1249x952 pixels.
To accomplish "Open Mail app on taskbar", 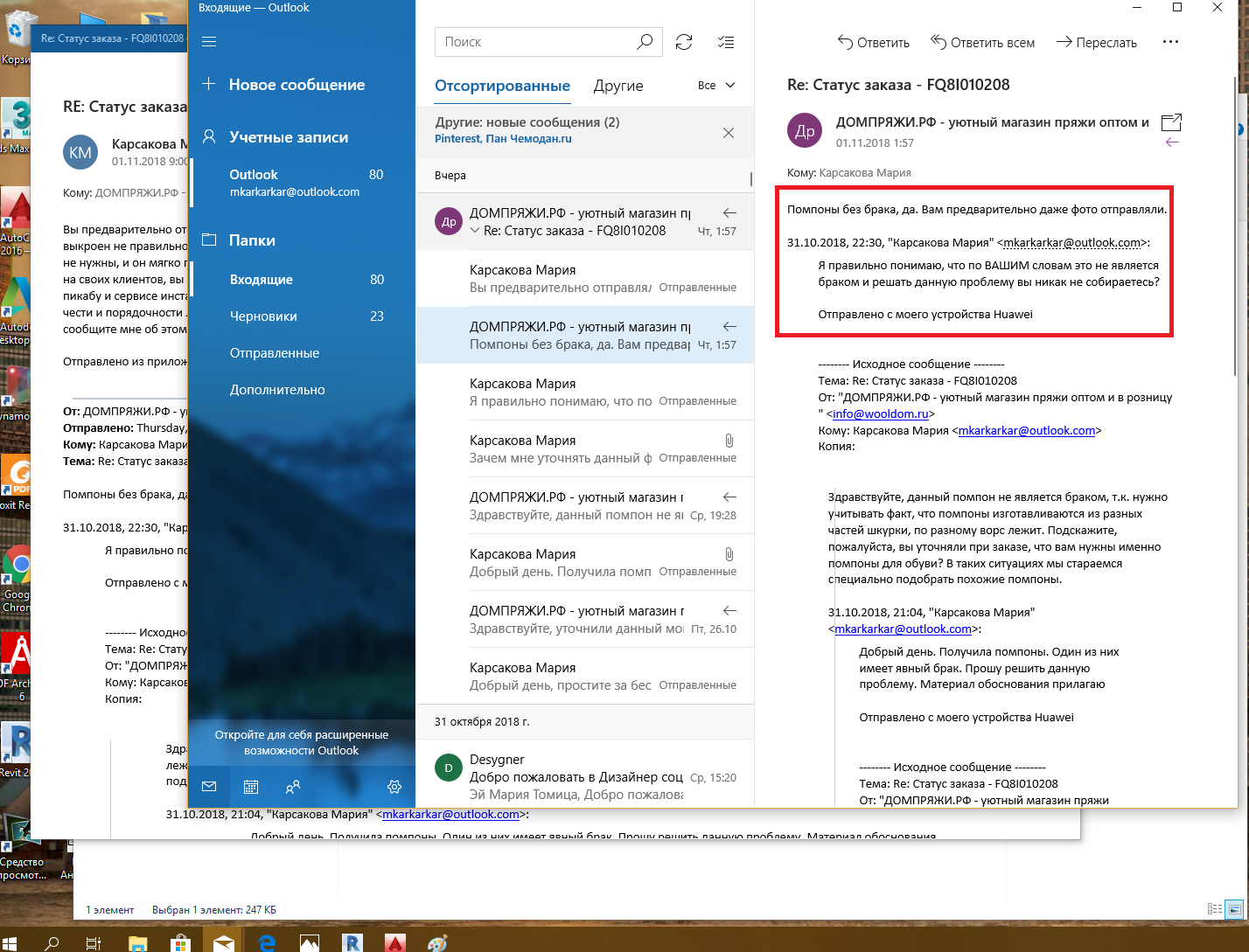I will point(224,943).
